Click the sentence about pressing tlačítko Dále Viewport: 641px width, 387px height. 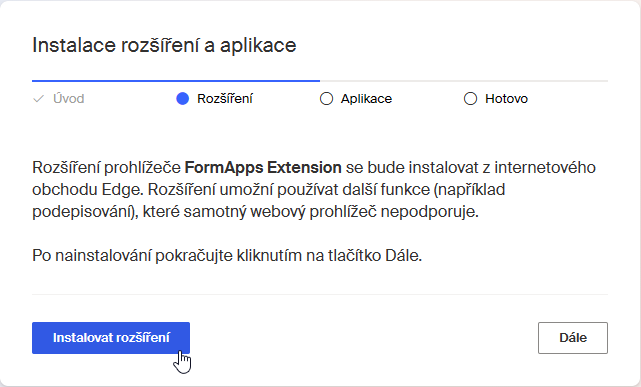click(227, 256)
